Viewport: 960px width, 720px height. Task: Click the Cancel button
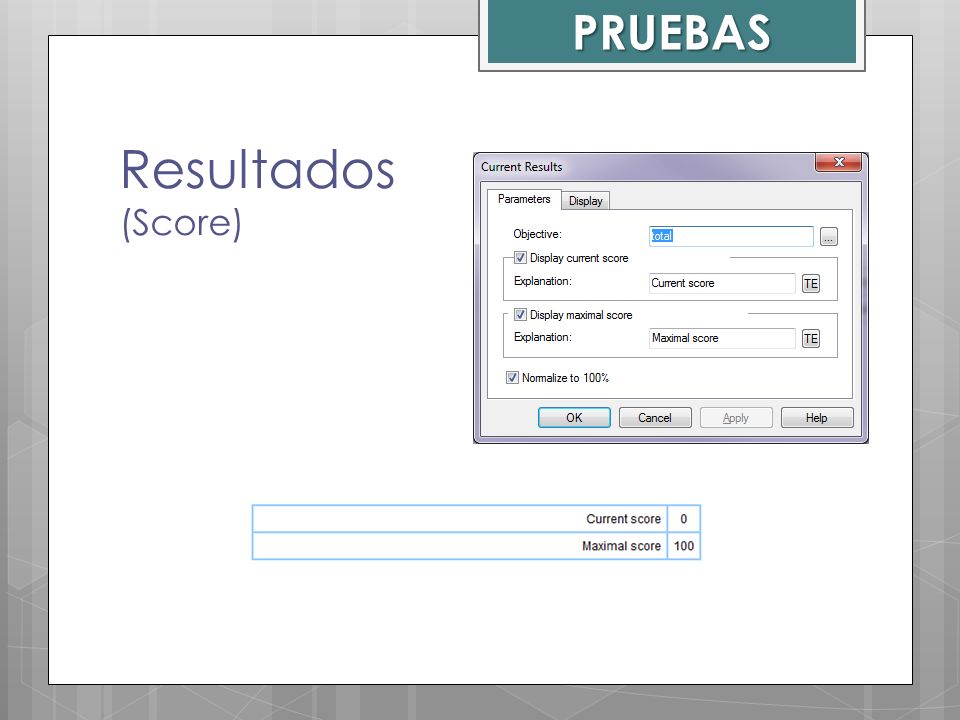655,418
